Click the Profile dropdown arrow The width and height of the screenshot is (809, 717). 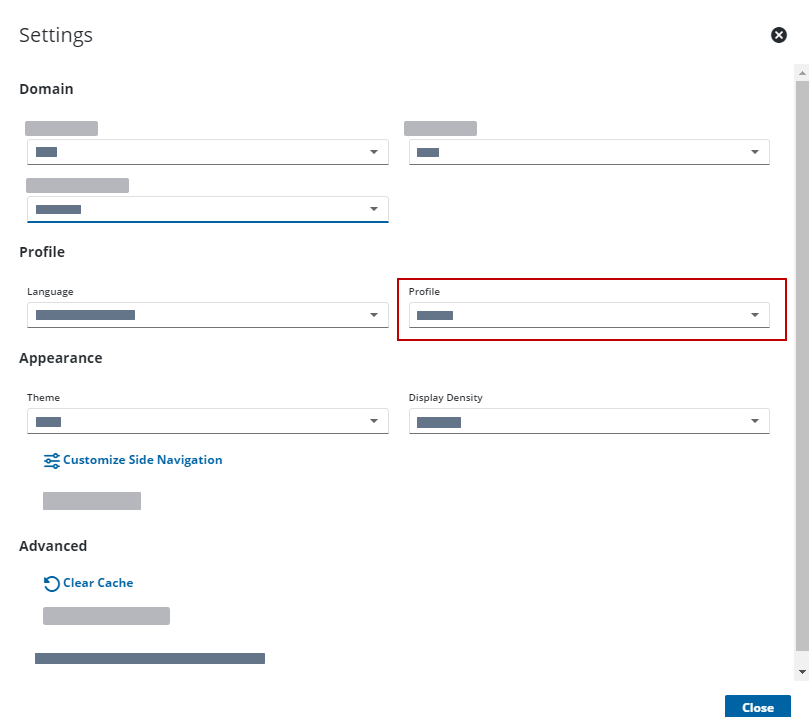(x=755, y=315)
